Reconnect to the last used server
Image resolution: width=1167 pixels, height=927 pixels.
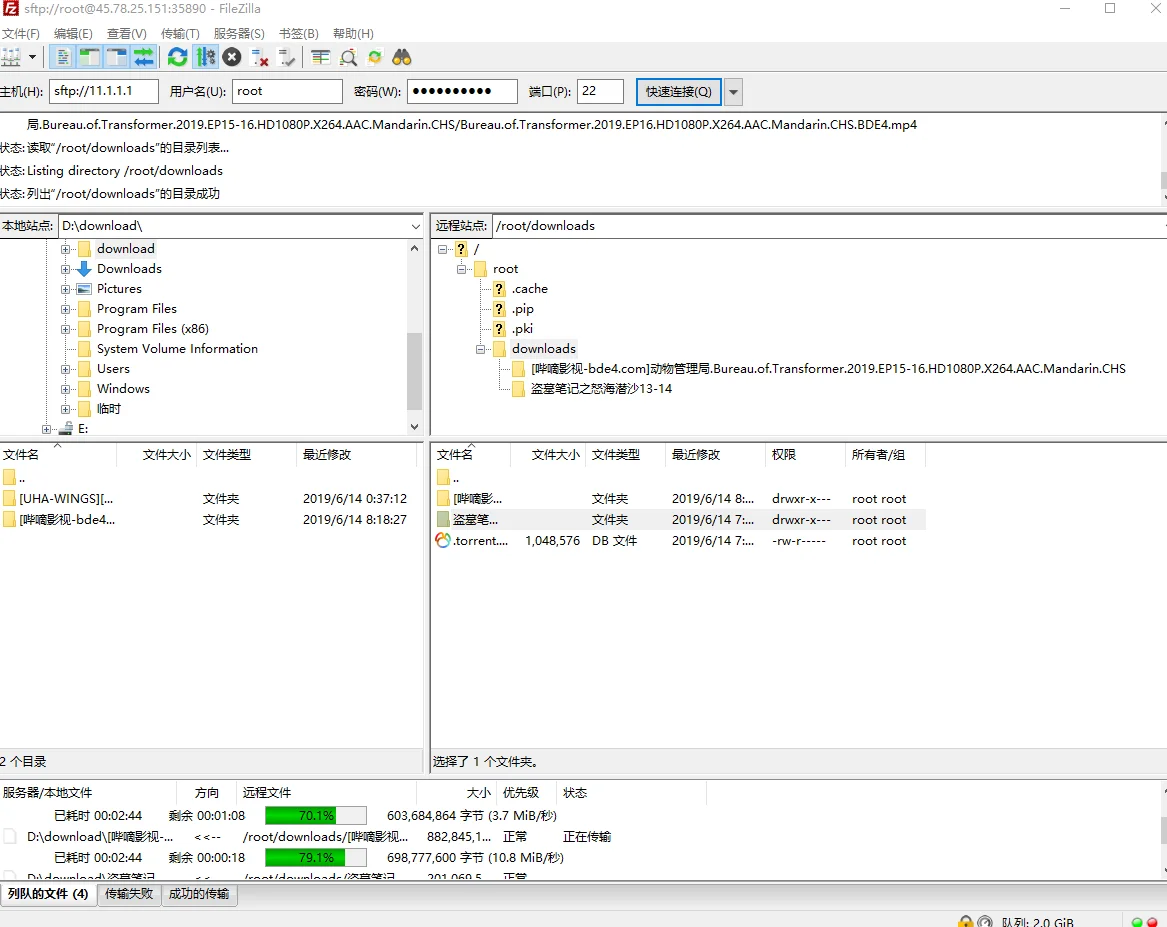click(286, 57)
